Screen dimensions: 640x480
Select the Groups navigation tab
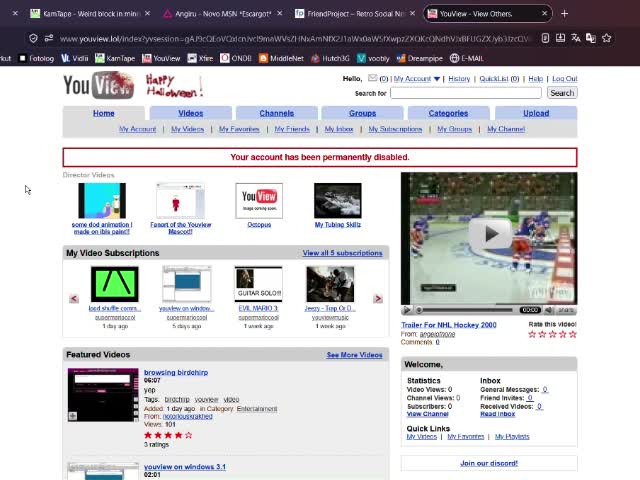[x=362, y=113]
